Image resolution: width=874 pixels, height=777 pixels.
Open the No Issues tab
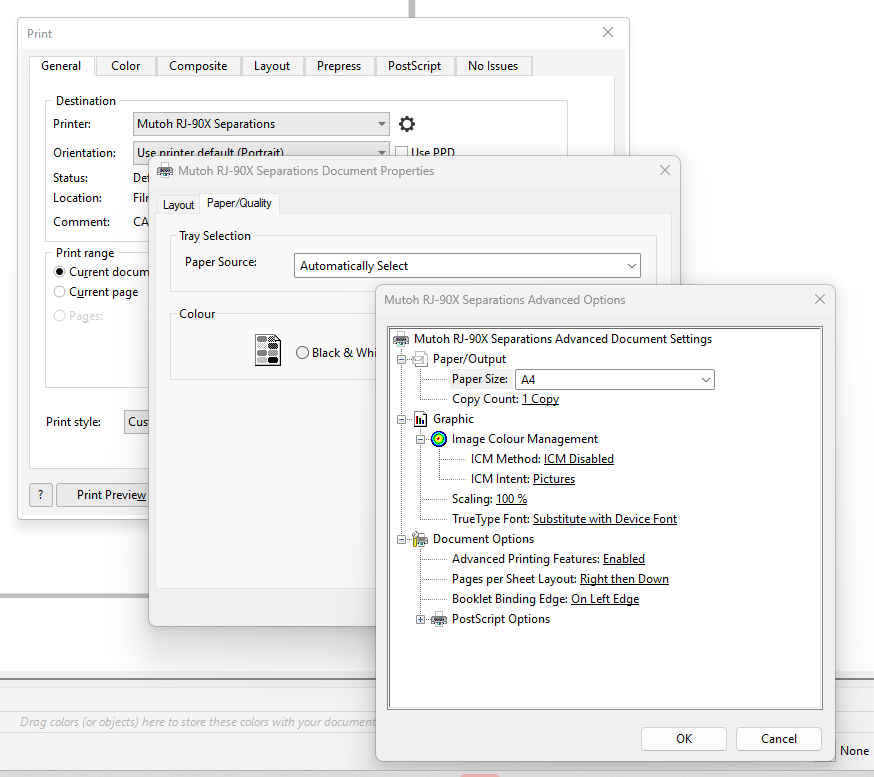point(493,66)
